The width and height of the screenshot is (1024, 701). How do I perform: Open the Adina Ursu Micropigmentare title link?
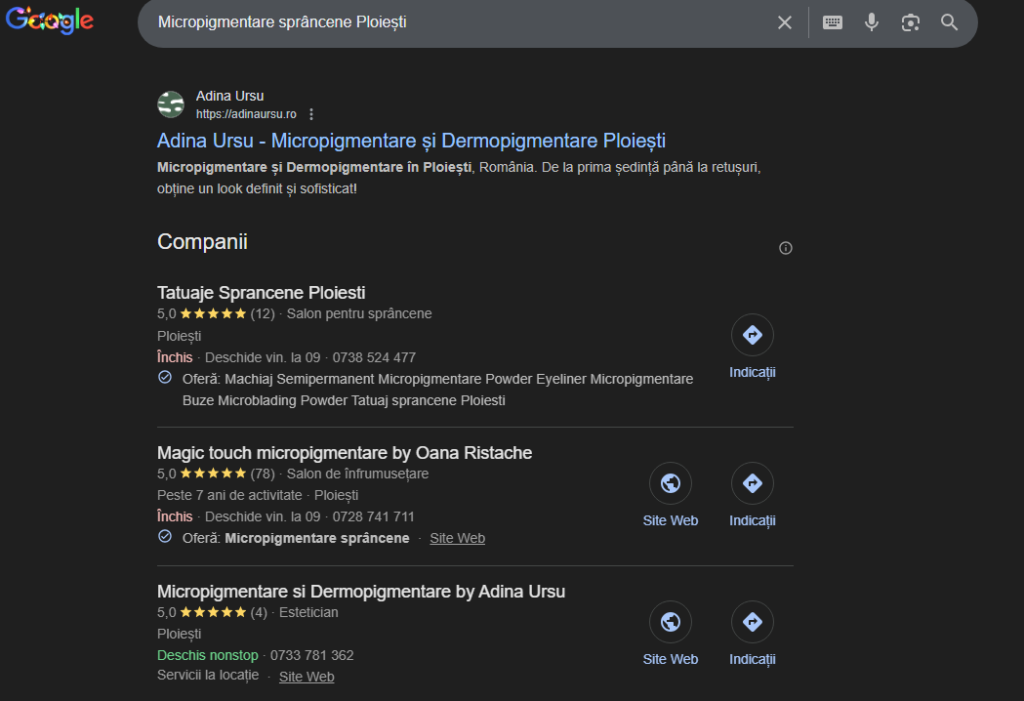click(411, 141)
